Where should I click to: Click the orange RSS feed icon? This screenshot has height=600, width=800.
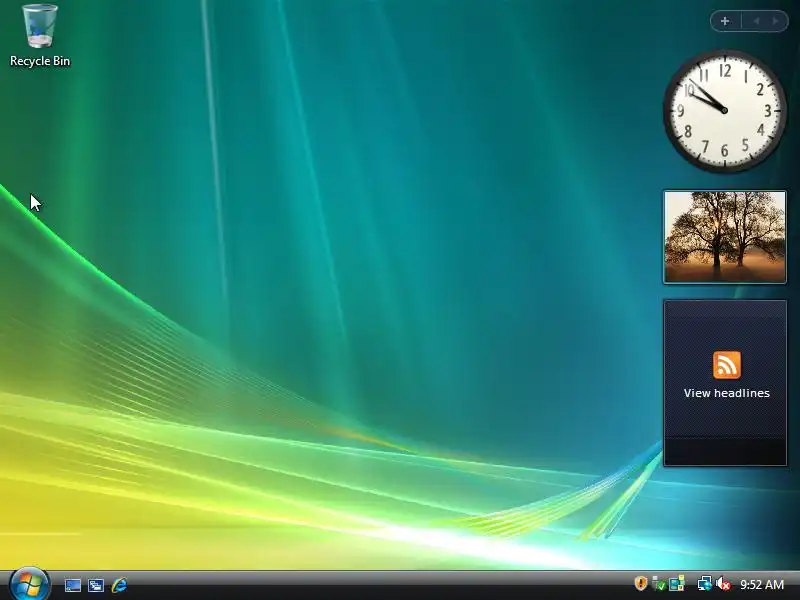727,365
